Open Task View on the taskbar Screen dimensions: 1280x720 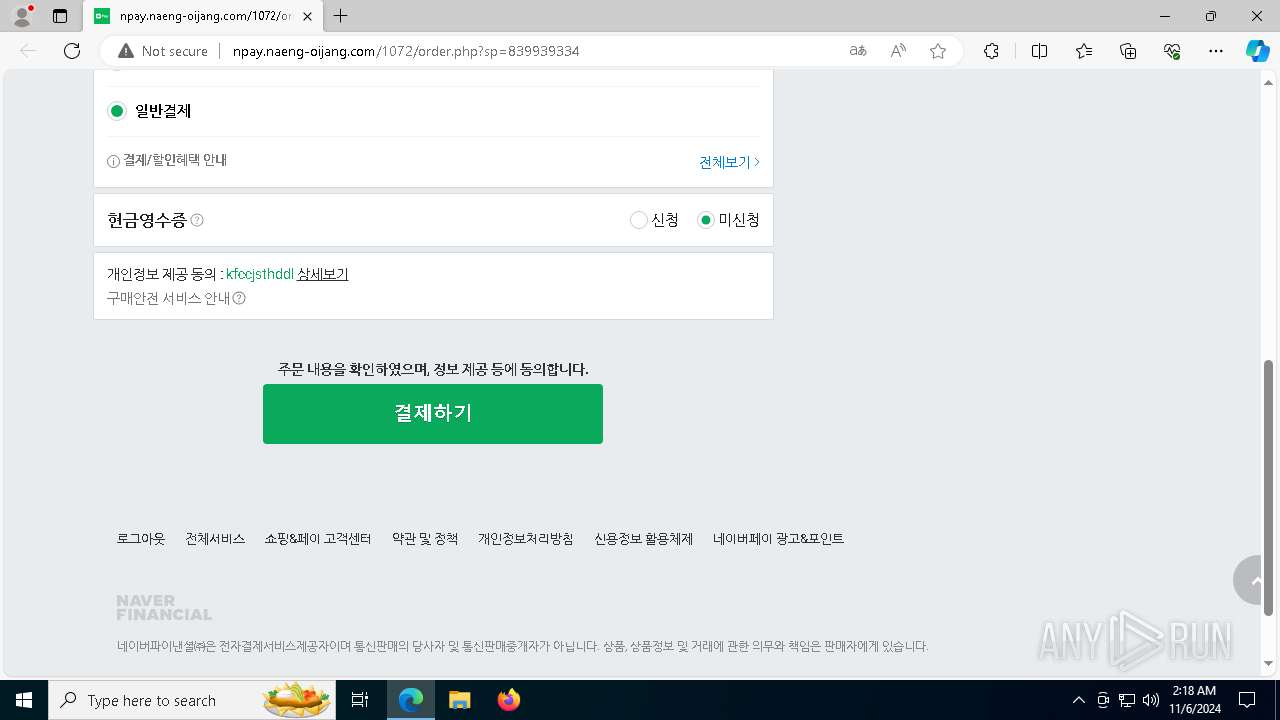[360, 700]
